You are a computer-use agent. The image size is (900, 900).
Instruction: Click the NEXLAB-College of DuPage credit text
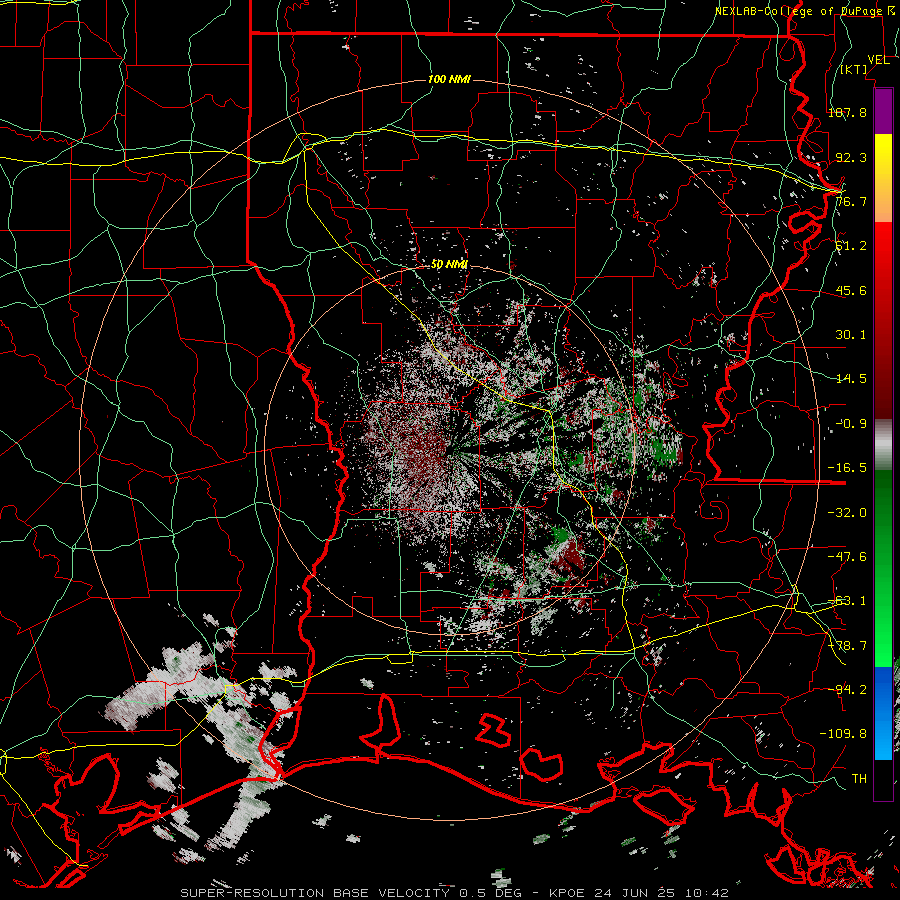803,11
